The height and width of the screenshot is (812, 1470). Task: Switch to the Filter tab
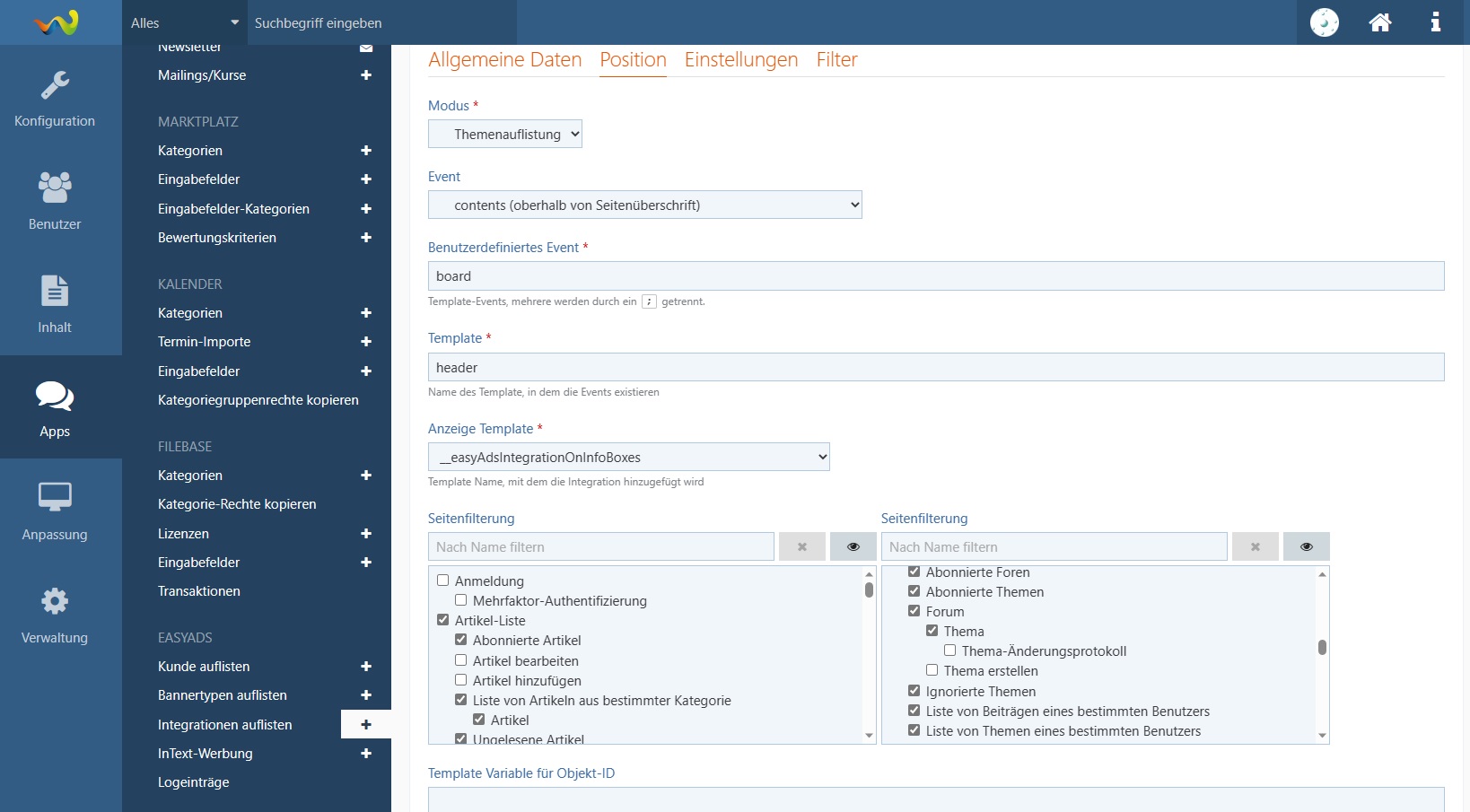pos(837,60)
